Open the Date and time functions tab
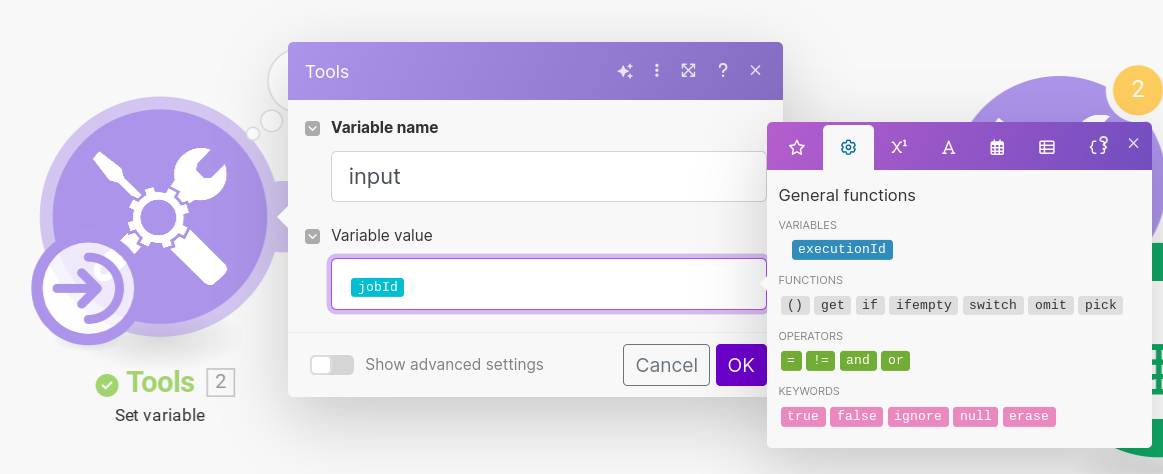The height and width of the screenshot is (474, 1163). [x=997, y=148]
